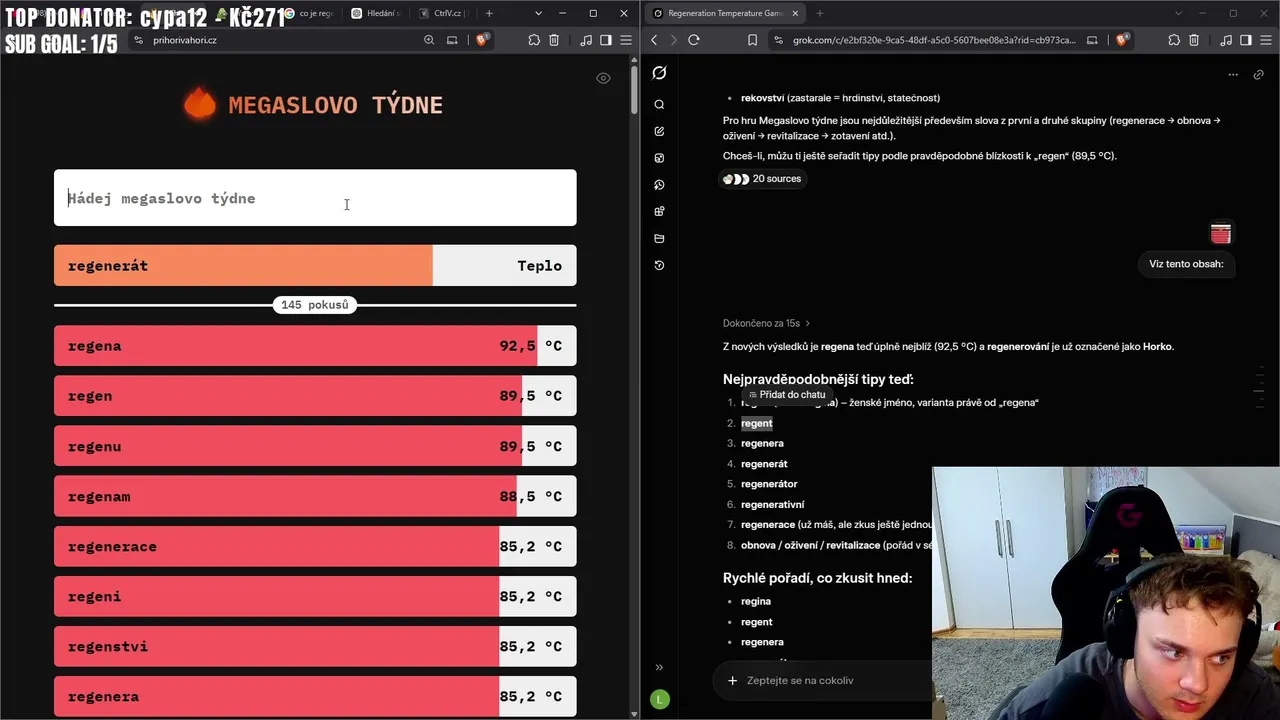Viewport: 1280px width, 720px height.
Task: Open extensions in the Grok browser window
Action: [1174, 40]
